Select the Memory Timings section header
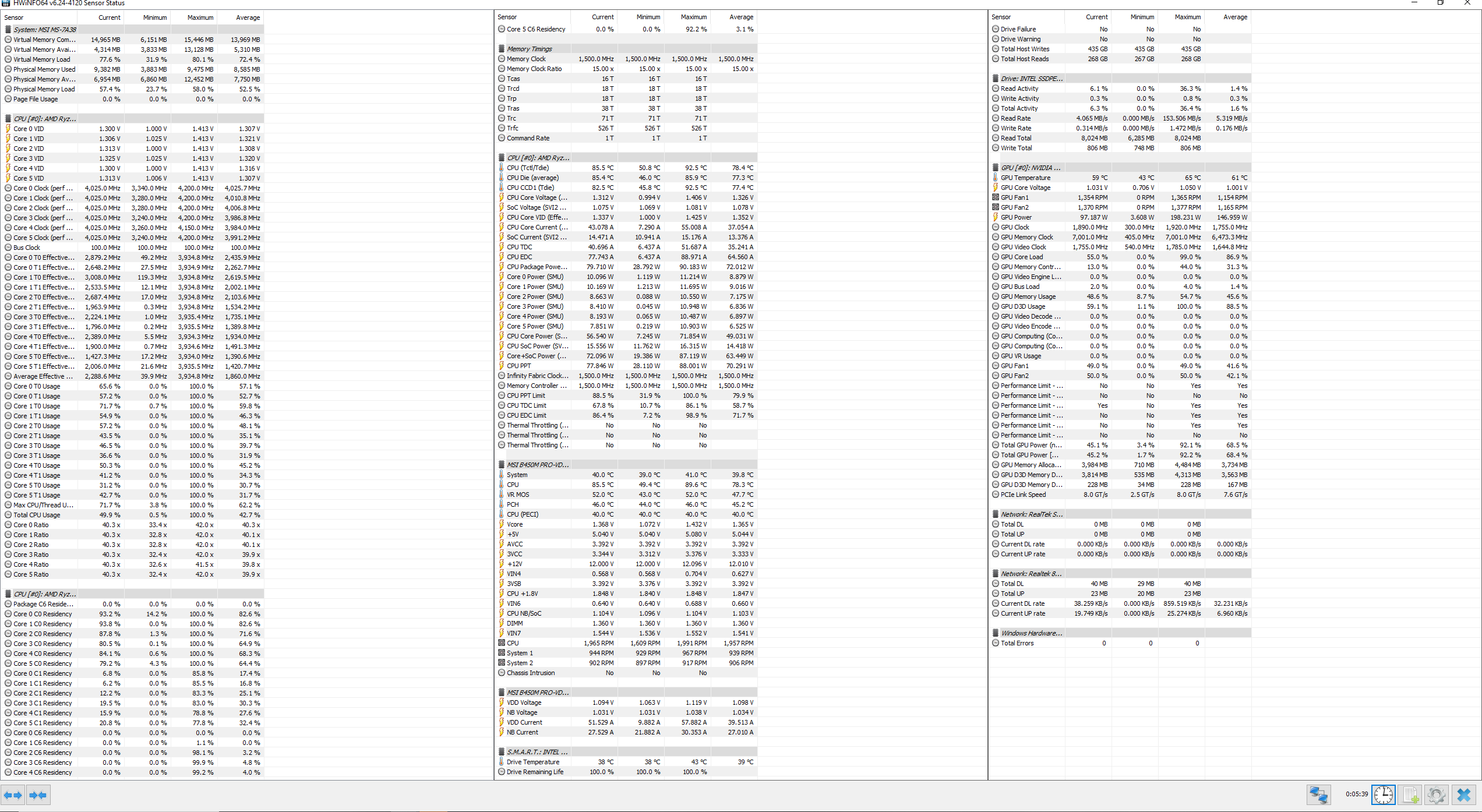This screenshot has width=1482, height=812. [x=529, y=49]
